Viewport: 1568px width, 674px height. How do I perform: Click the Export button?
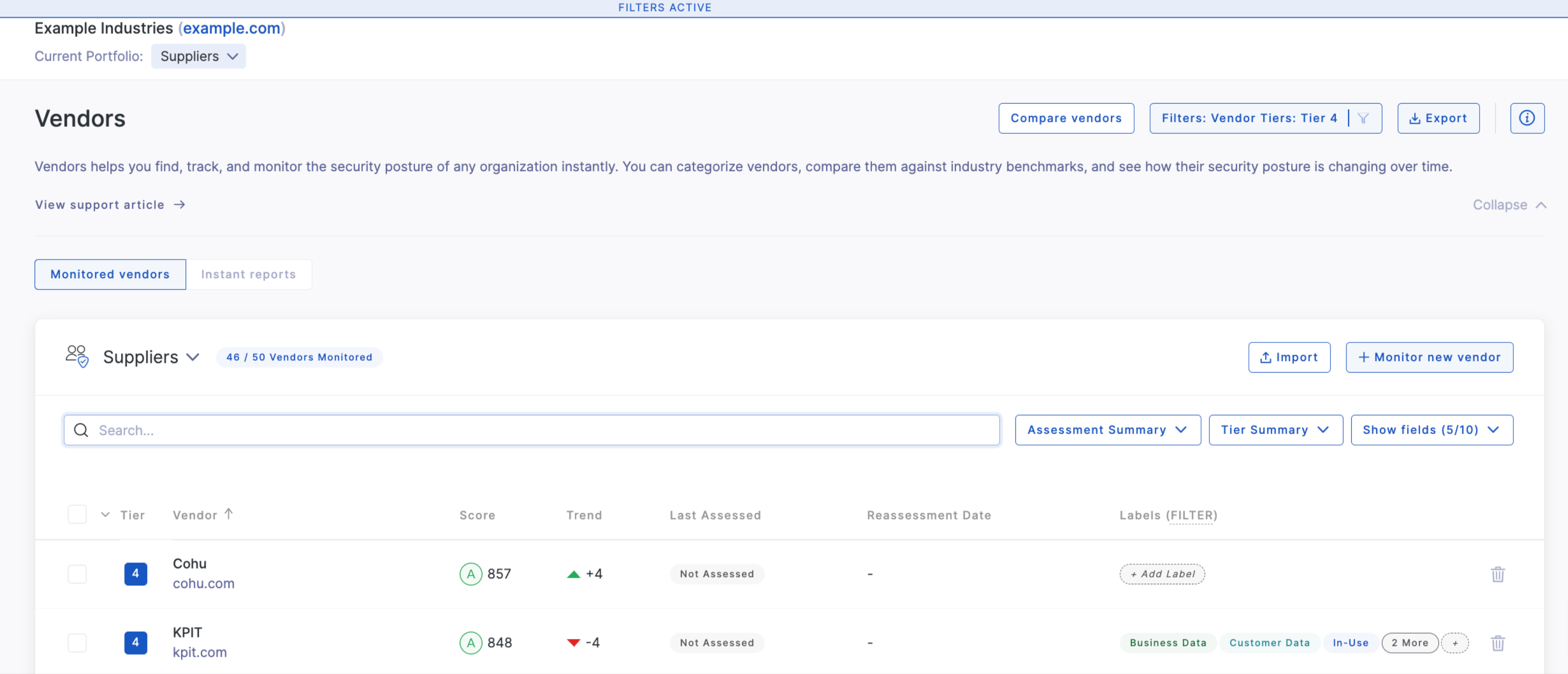[x=1438, y=118]
